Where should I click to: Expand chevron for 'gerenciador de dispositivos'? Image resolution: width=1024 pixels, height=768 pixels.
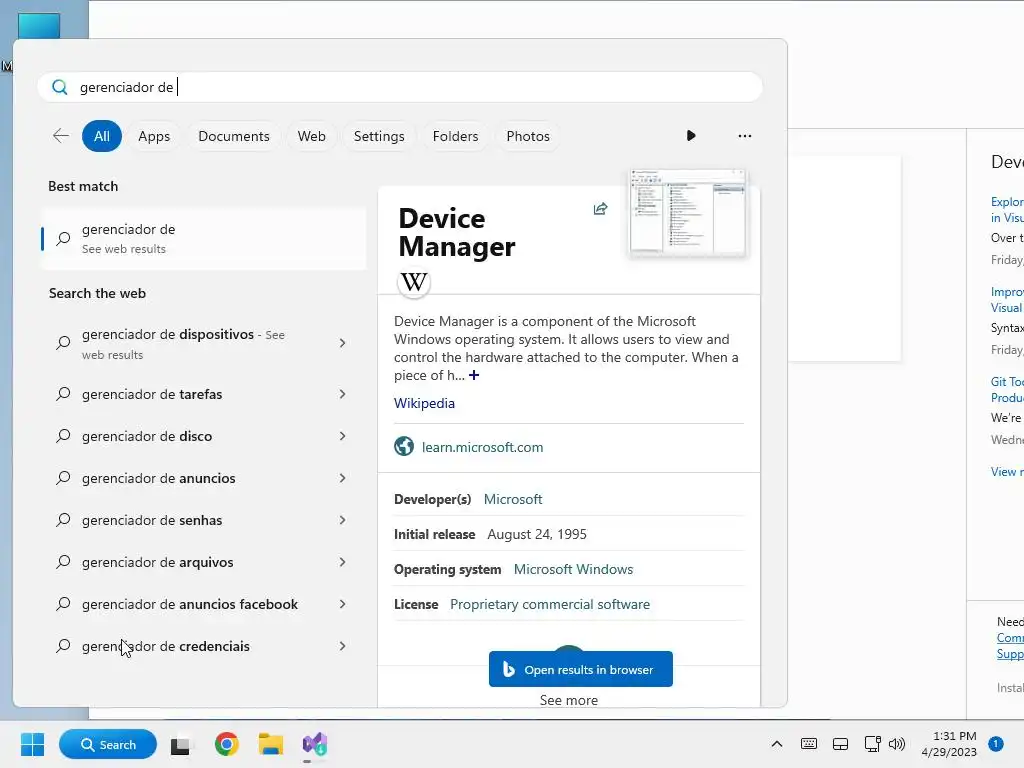pyautogui.click(x=342, y=343)
